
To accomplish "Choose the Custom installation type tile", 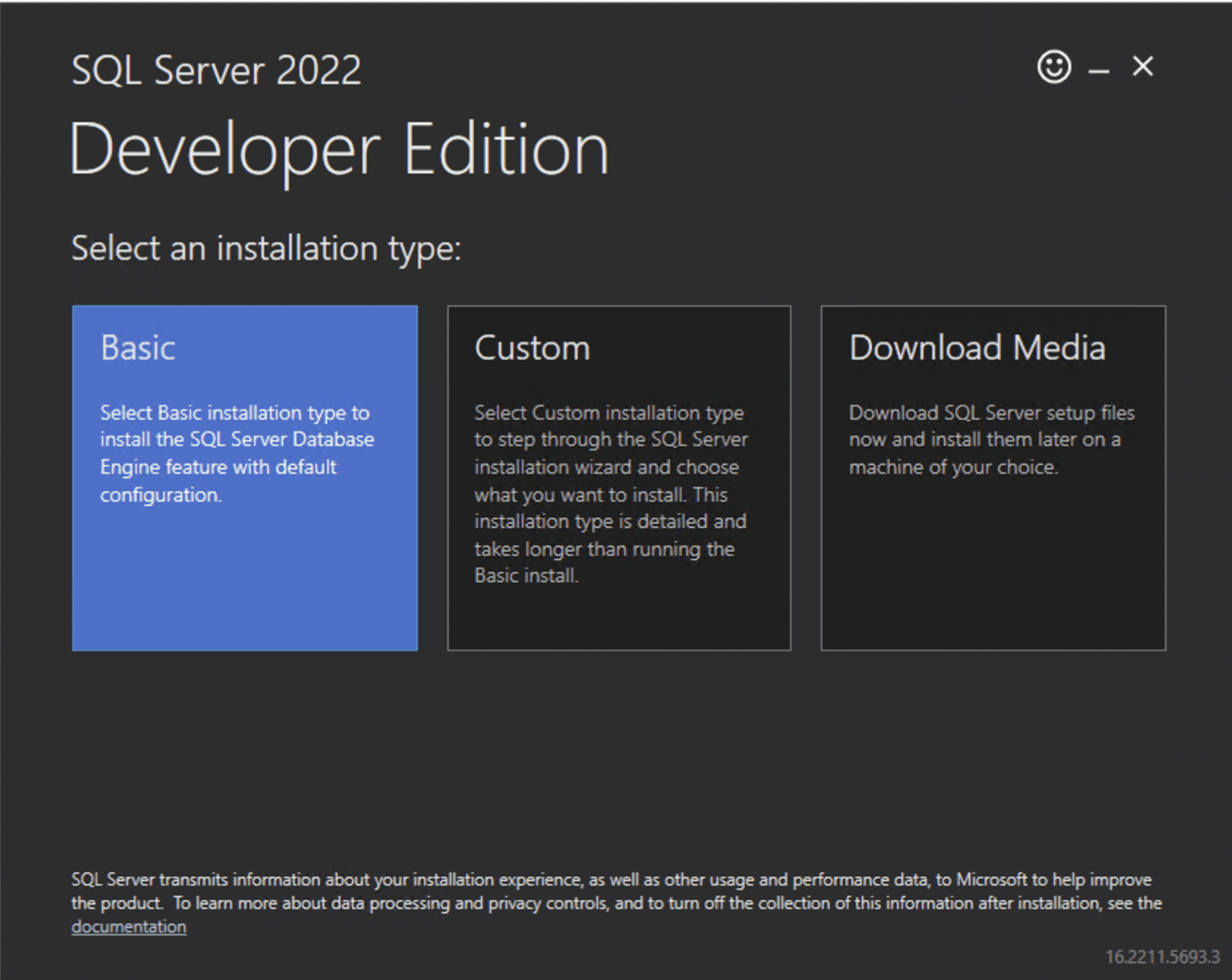I will [x=619, y=478].
